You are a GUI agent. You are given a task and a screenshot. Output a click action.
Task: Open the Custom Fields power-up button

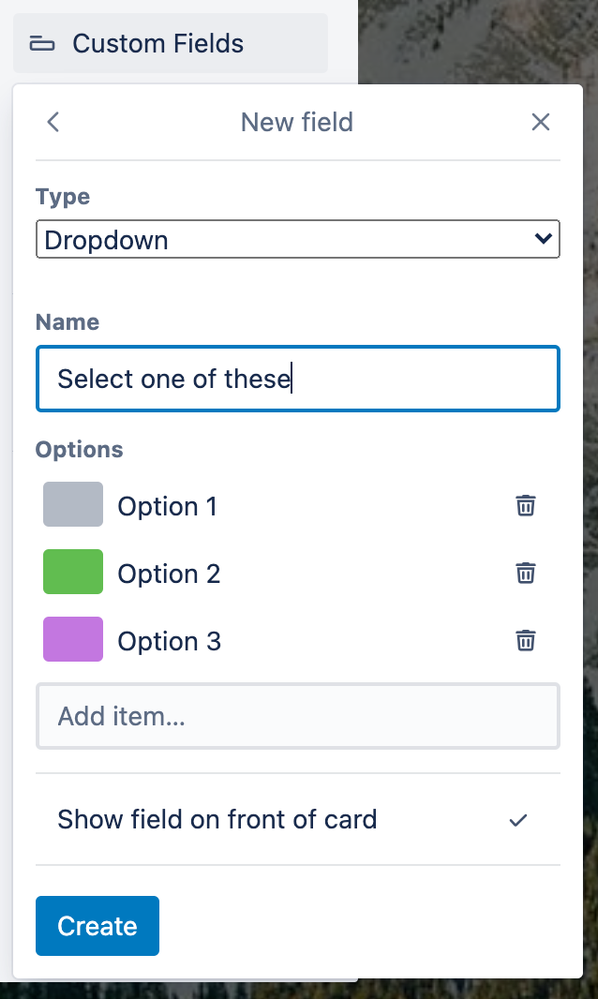pos(171,43)
